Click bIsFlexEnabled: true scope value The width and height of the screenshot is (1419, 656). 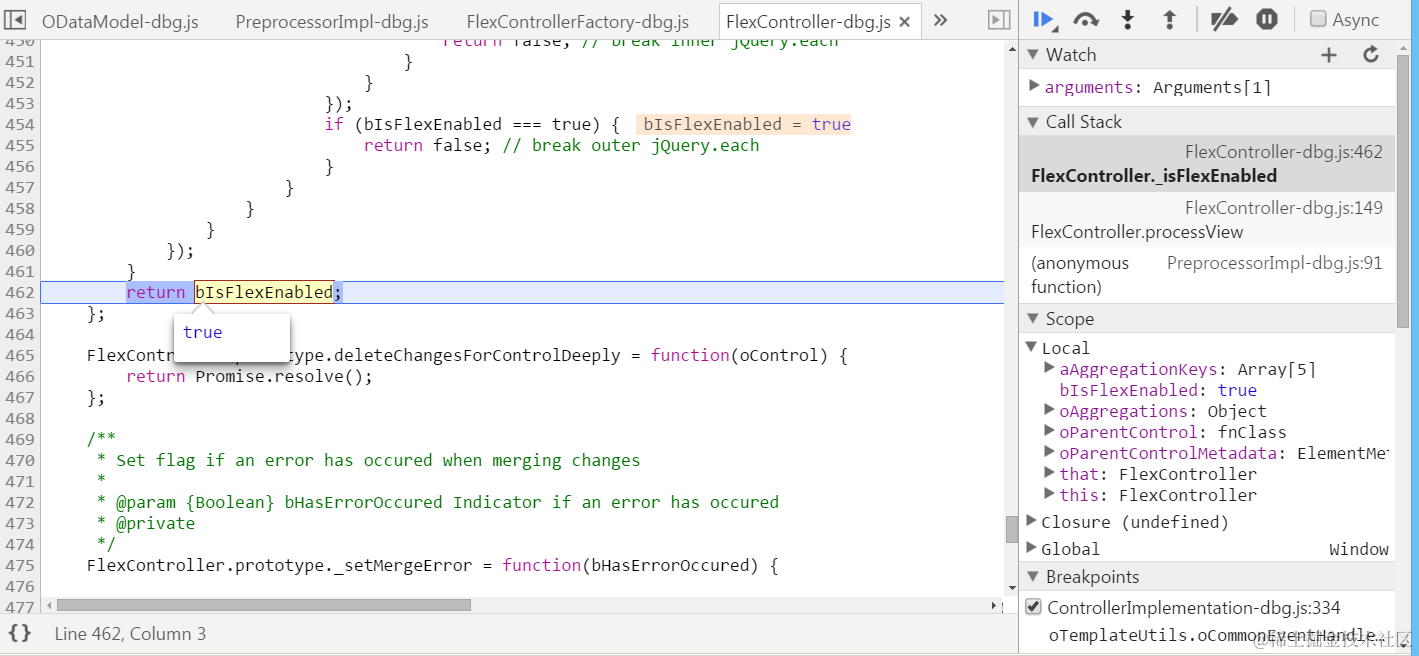(x=1158, y=390)
